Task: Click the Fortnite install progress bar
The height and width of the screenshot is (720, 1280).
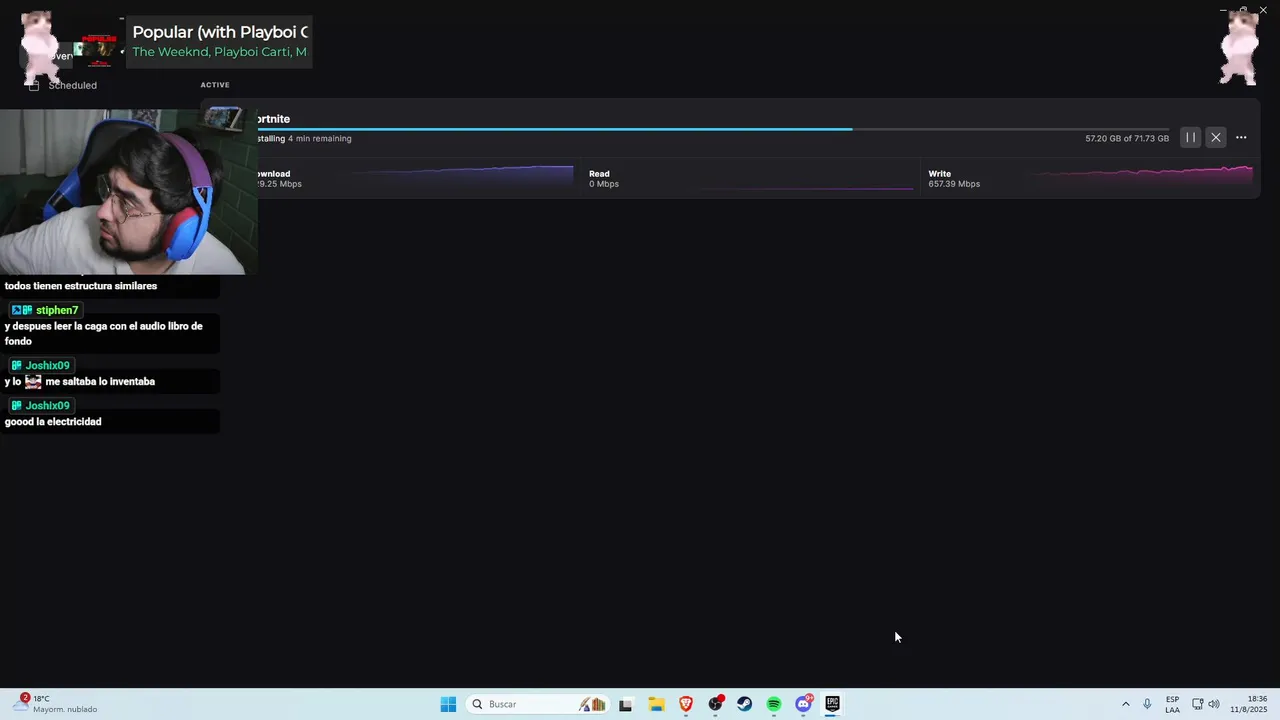Action: (x=713, y=129)
